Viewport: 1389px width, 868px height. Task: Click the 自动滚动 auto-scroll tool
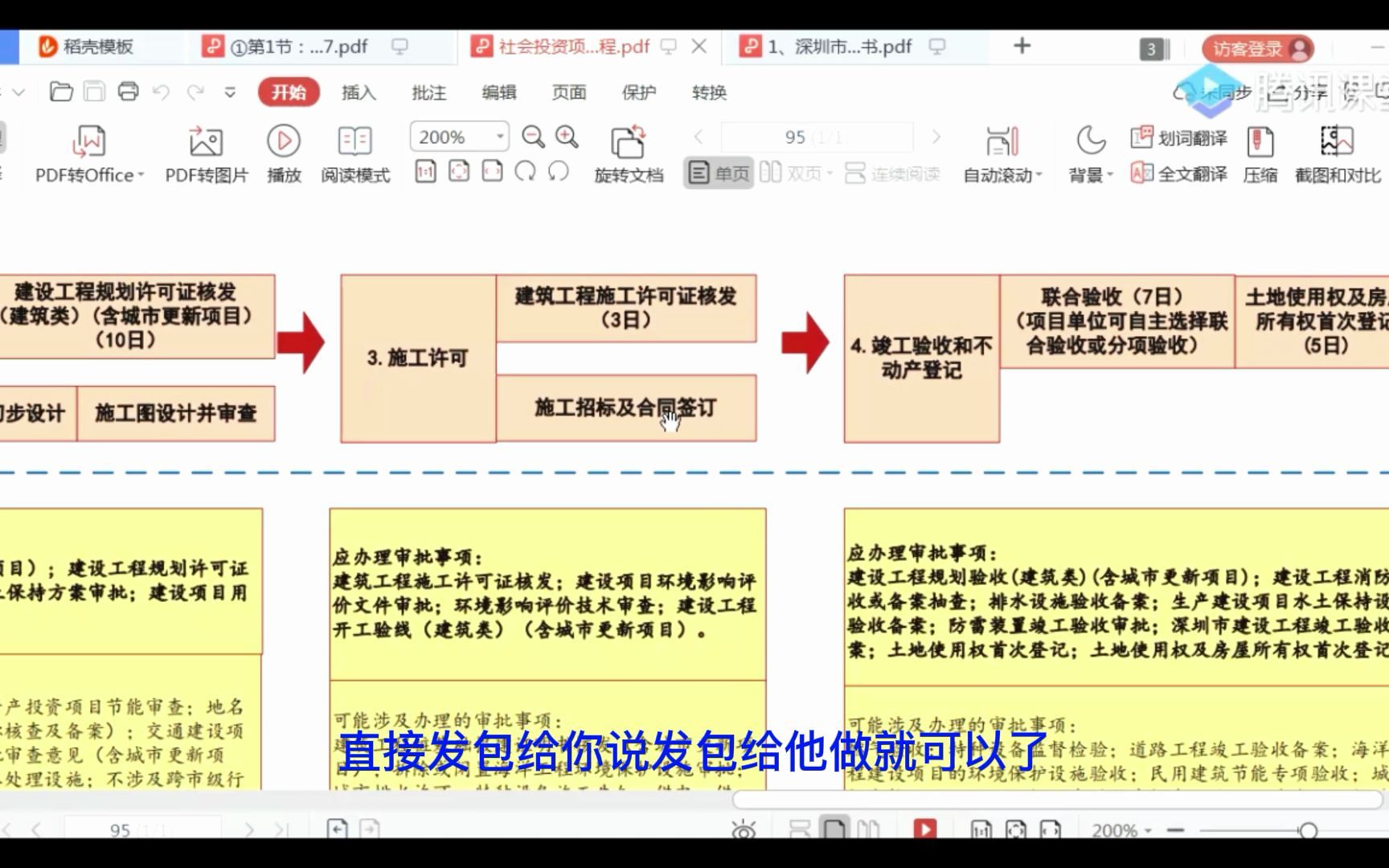(1002, 154)
